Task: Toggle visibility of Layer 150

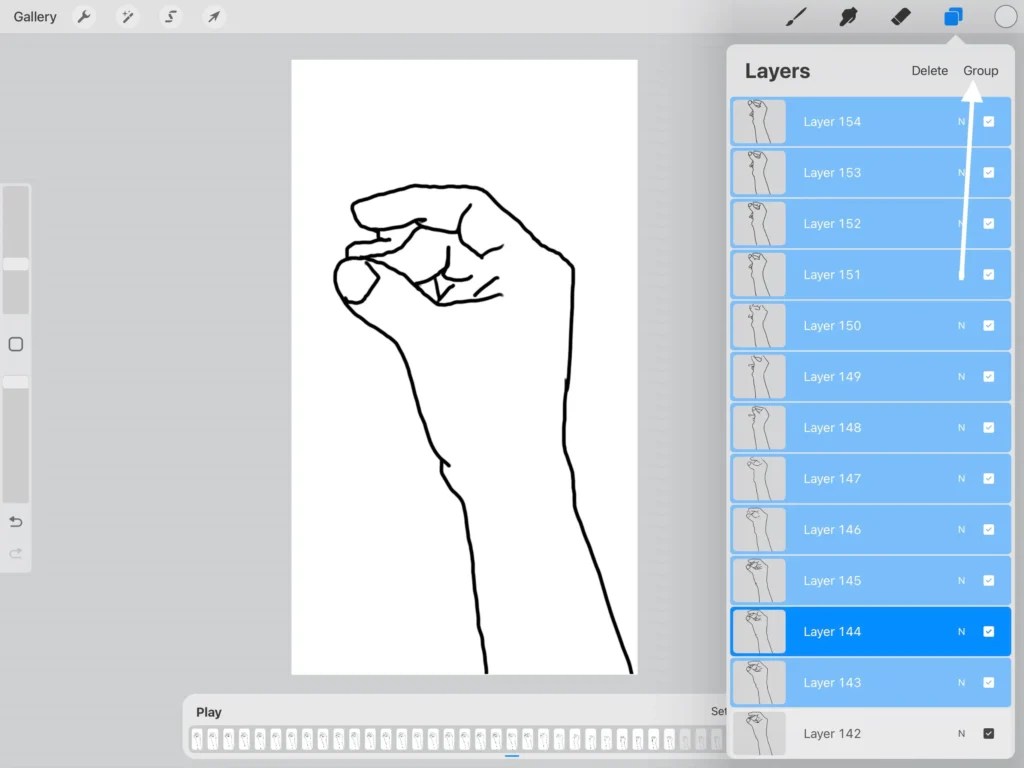Action: tap(989, 325)
